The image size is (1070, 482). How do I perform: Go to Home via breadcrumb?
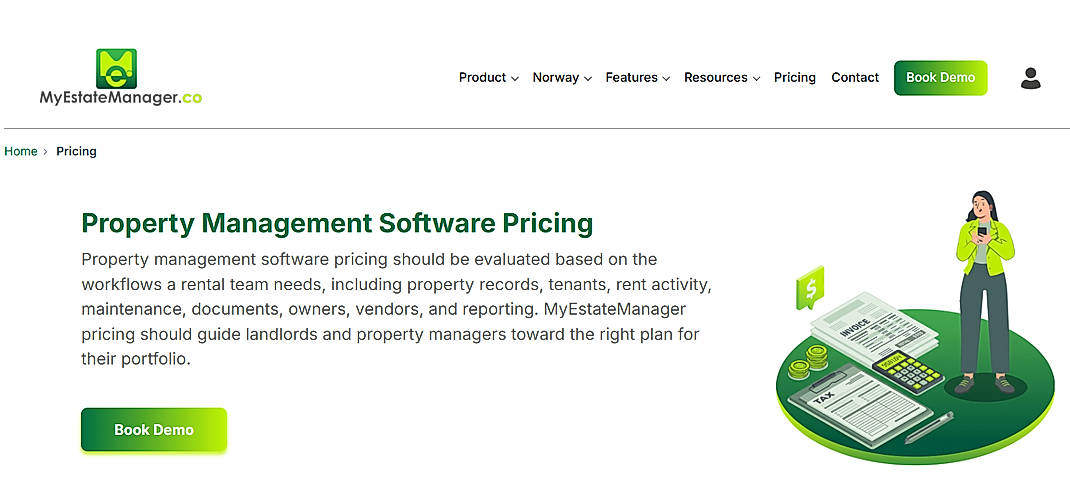[x=20, y=152]
